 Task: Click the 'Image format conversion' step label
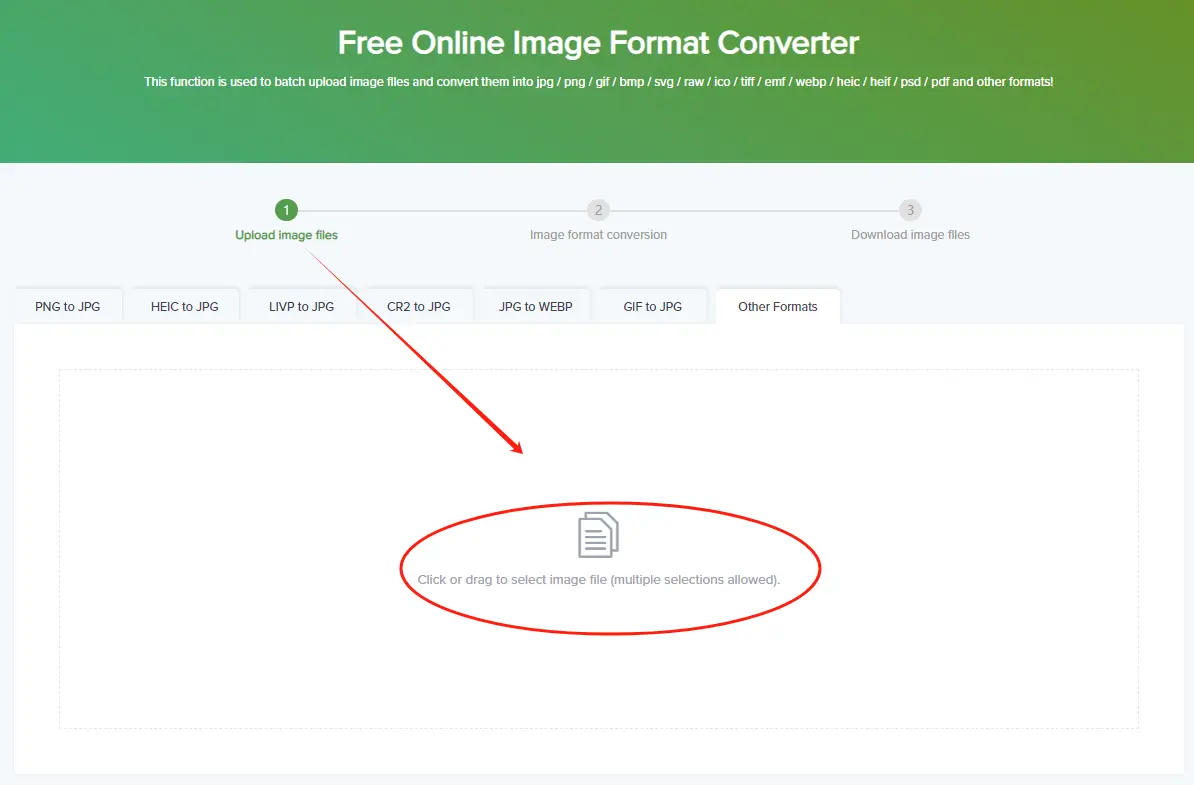pyautogui.click(x=599, y=235)
